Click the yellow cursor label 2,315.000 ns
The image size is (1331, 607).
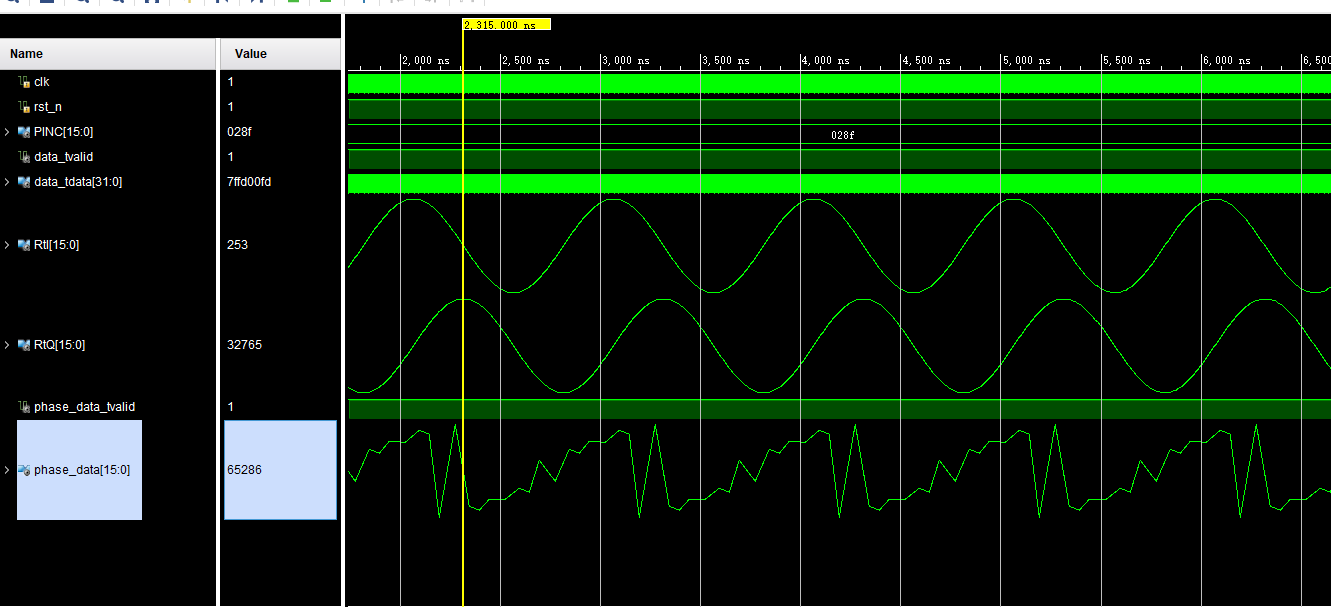point(506,24)
